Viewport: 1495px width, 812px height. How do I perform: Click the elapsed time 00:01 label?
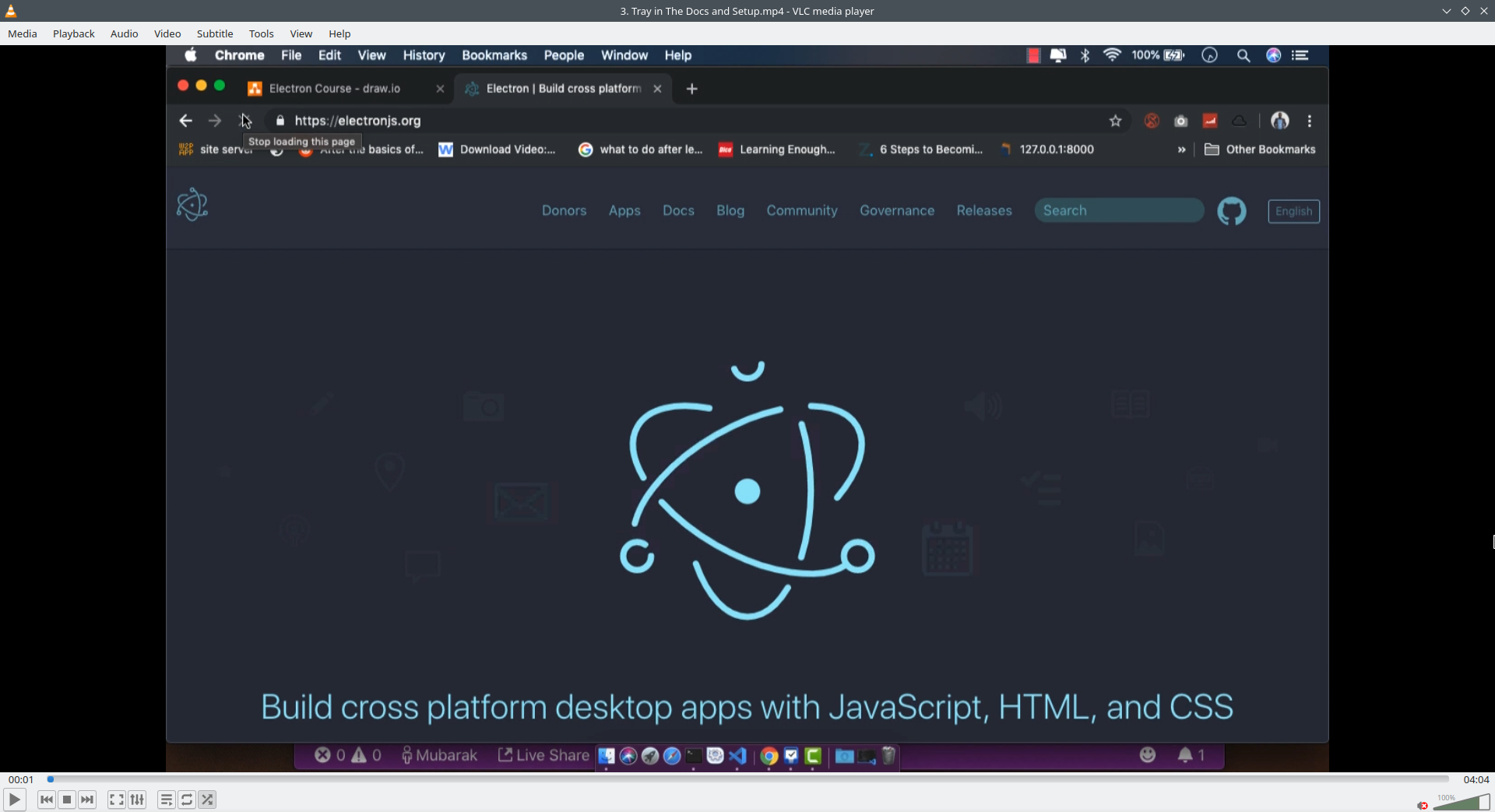coord(21,779)
